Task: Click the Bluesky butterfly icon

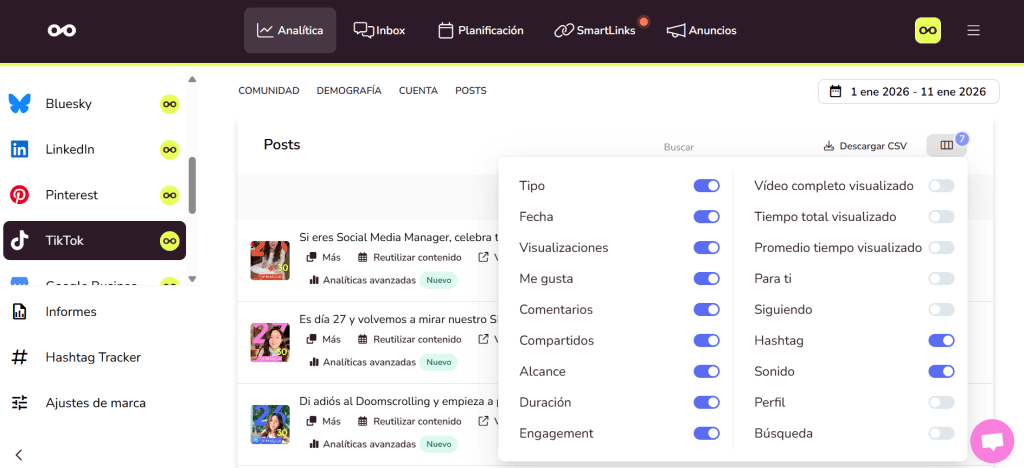Action: point(20,104)
